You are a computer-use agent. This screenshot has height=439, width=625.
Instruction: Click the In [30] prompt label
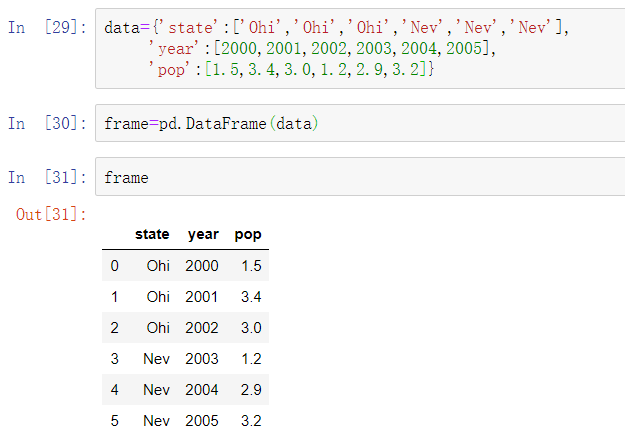point(47,123)
